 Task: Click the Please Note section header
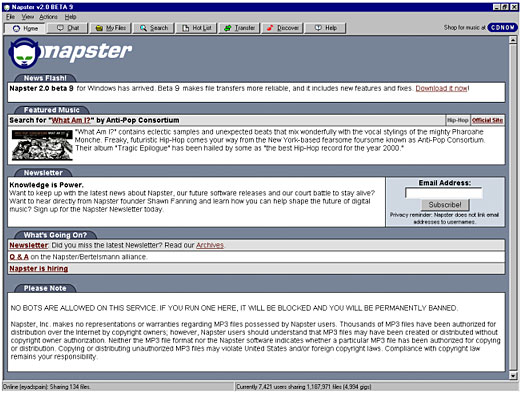[45, 288]
